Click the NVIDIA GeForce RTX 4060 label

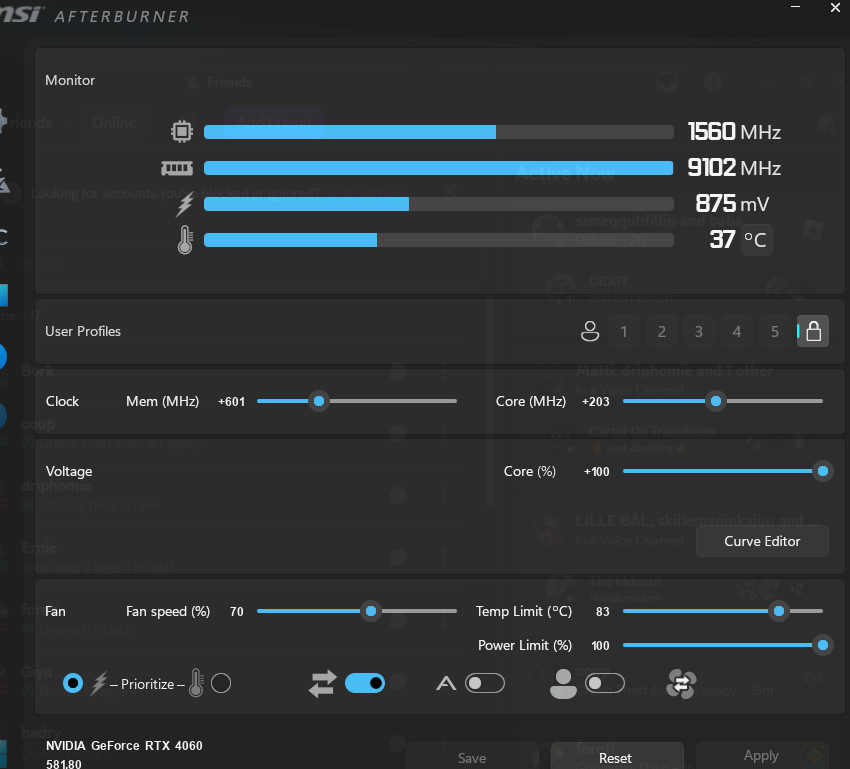coord(124,746)
